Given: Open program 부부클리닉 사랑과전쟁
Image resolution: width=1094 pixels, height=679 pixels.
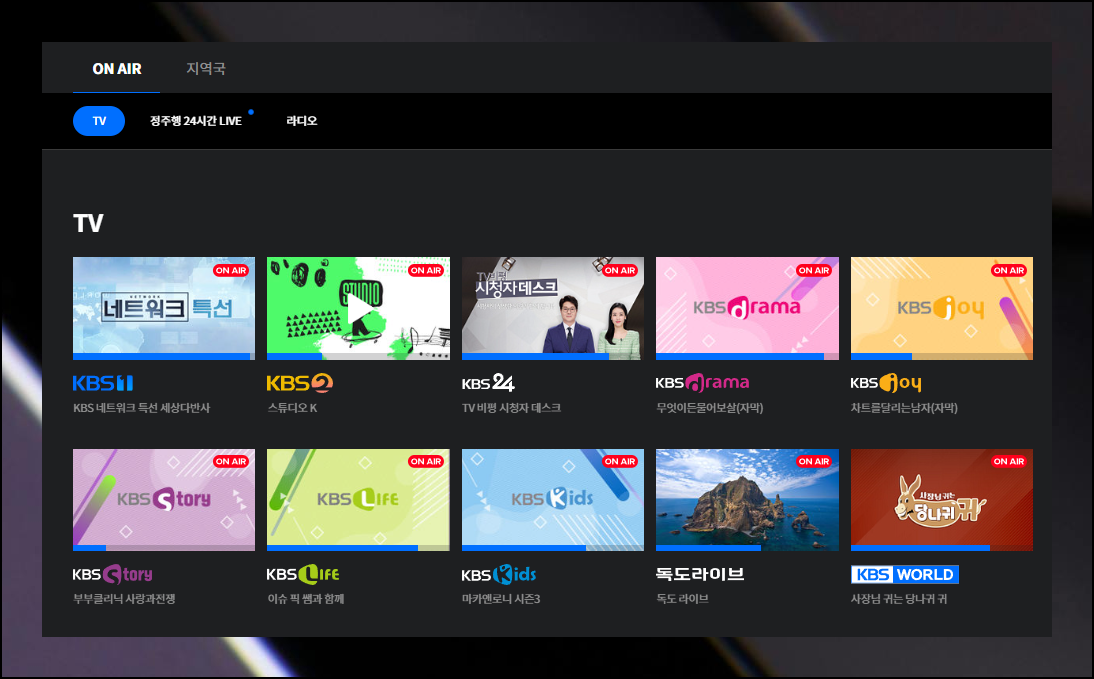Looking at the screenshot, I should 124,599.
